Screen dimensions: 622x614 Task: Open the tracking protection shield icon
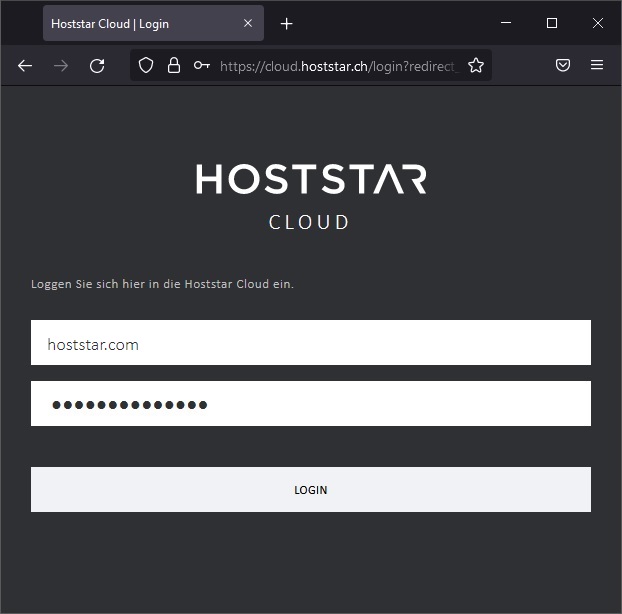click(x=146, y=65)
